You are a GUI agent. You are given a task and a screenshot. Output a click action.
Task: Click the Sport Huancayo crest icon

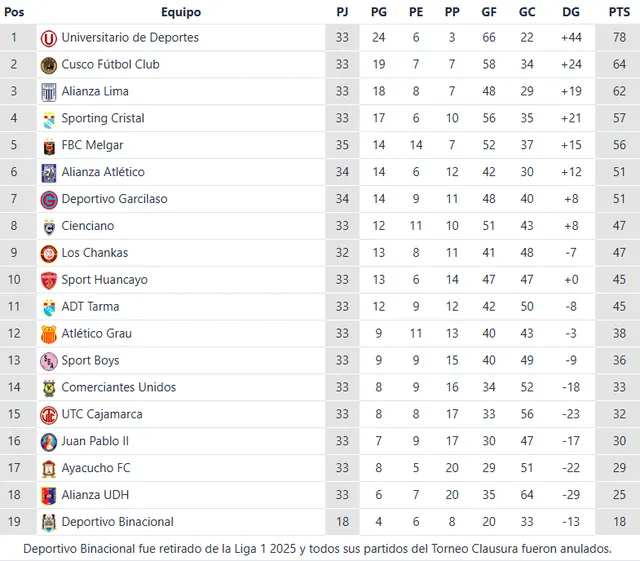click(48, 280)
